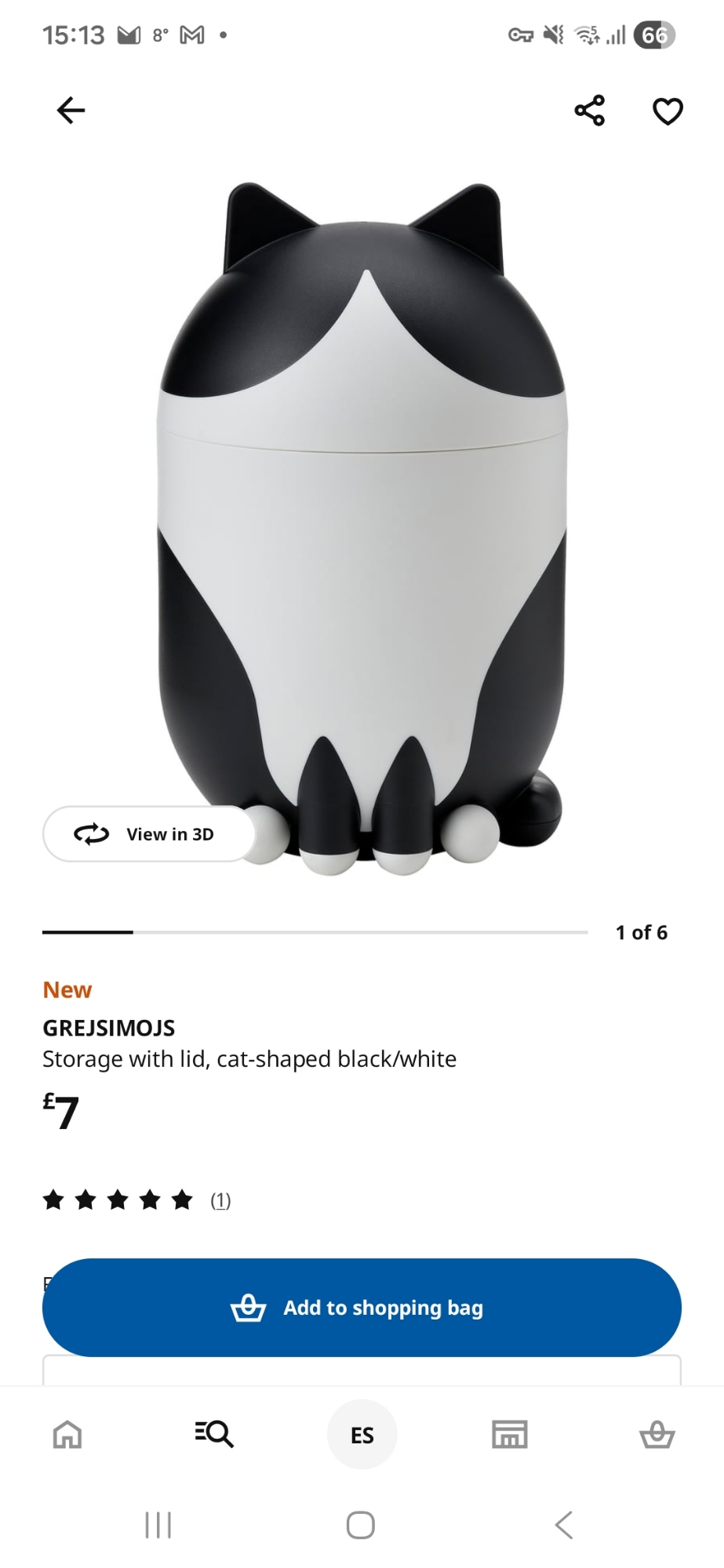724x1568 pixels.
Task: Tap the GREJSIMOJS product name
Action: [x=109, y=1028]
